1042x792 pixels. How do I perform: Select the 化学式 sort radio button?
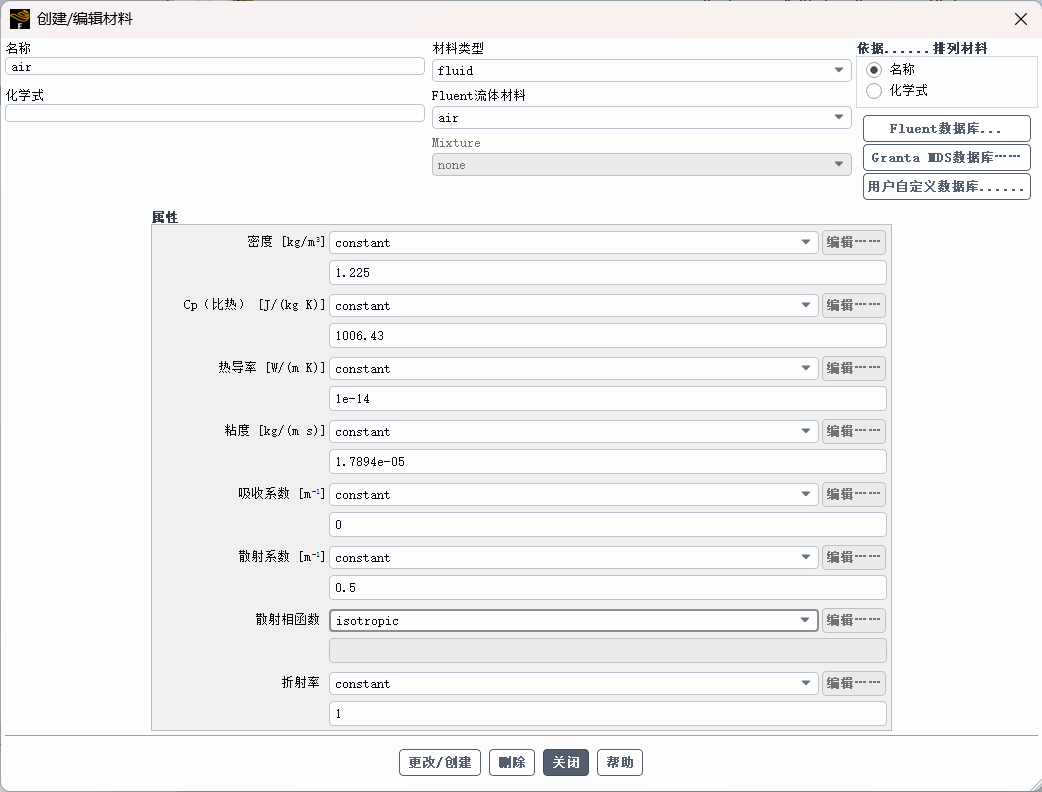click(x=874, y=91)
